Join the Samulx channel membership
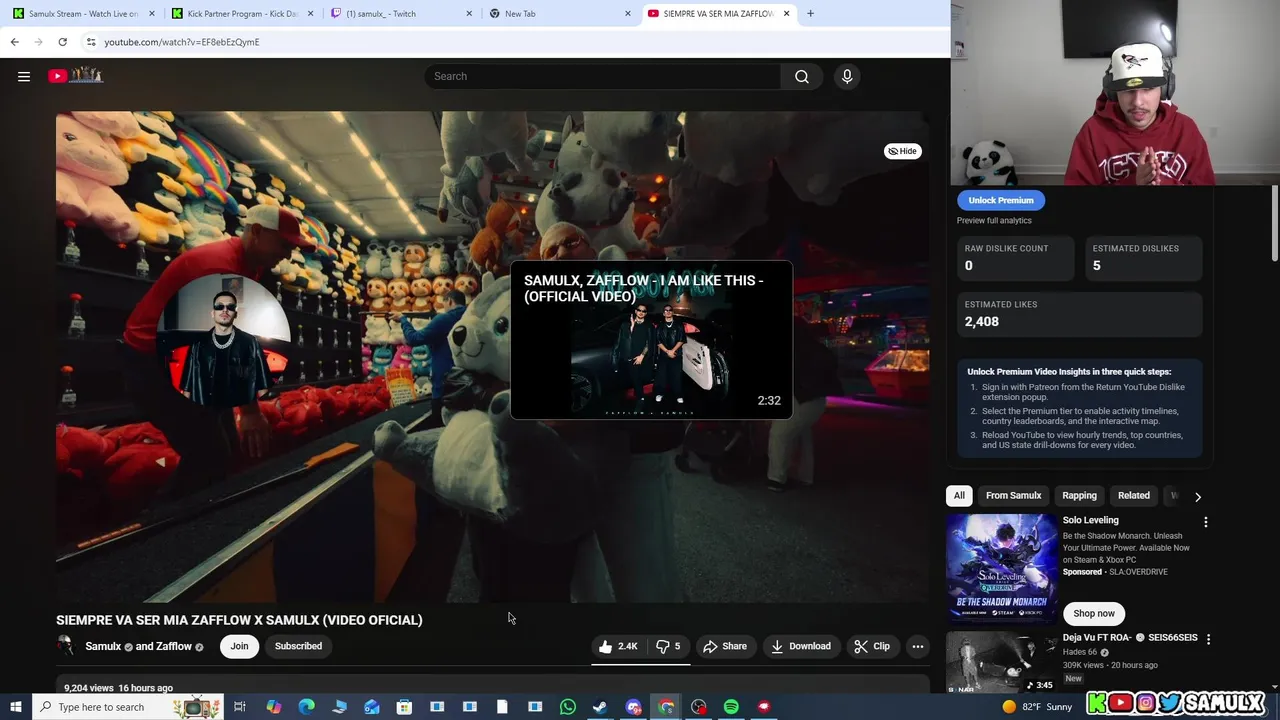 239,646
